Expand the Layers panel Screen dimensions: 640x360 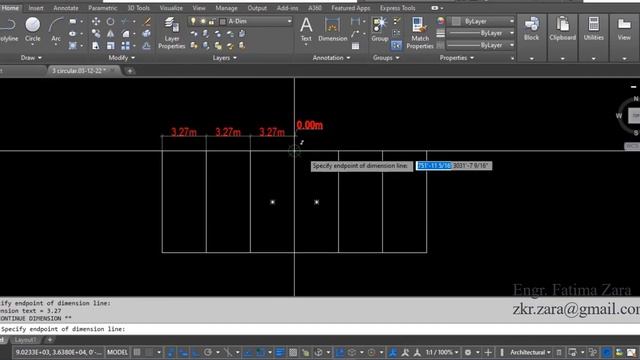pos(224,58)
